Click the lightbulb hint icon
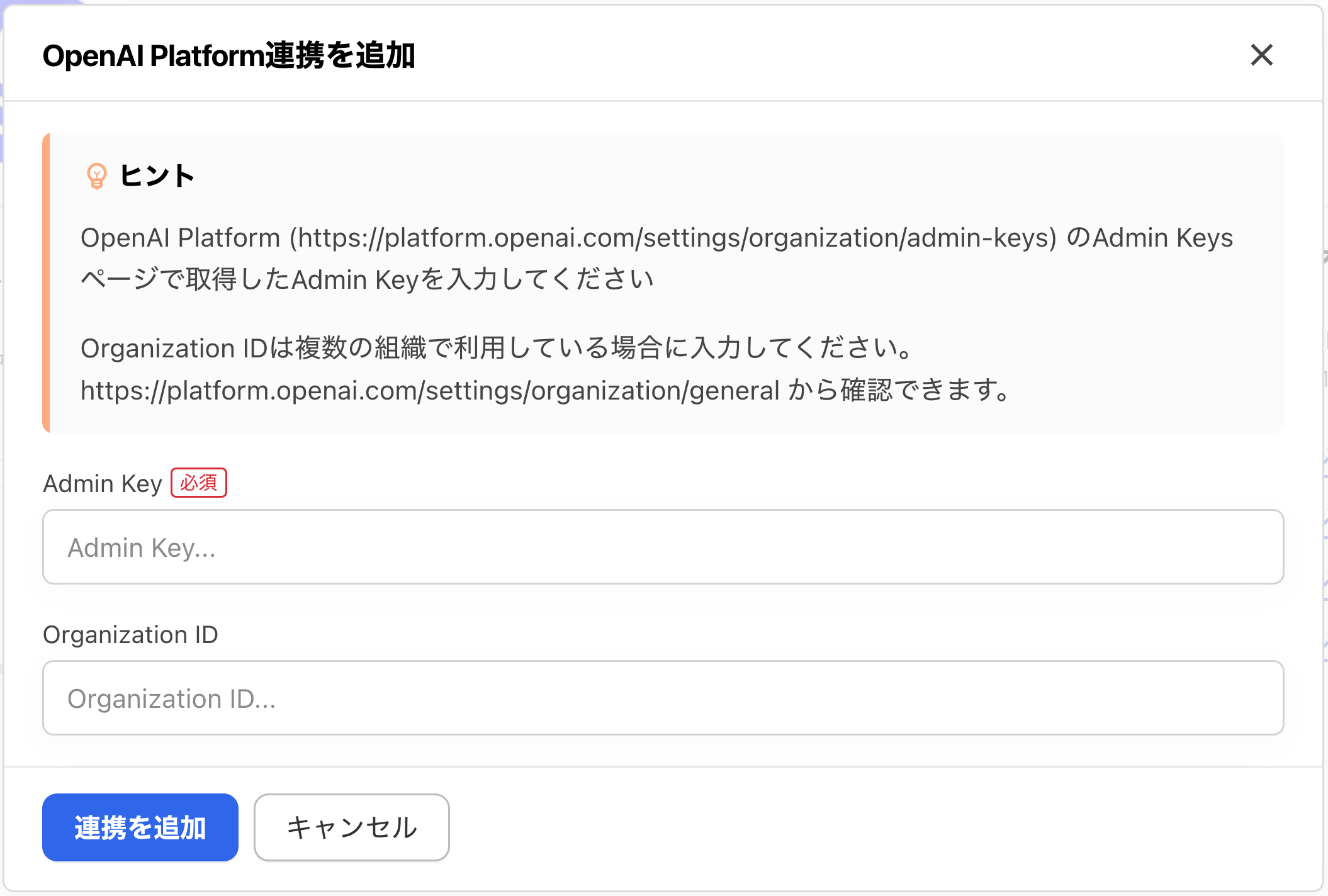Image resolution: width=1328 pixels, height=896 pixels. pos(96,176)
